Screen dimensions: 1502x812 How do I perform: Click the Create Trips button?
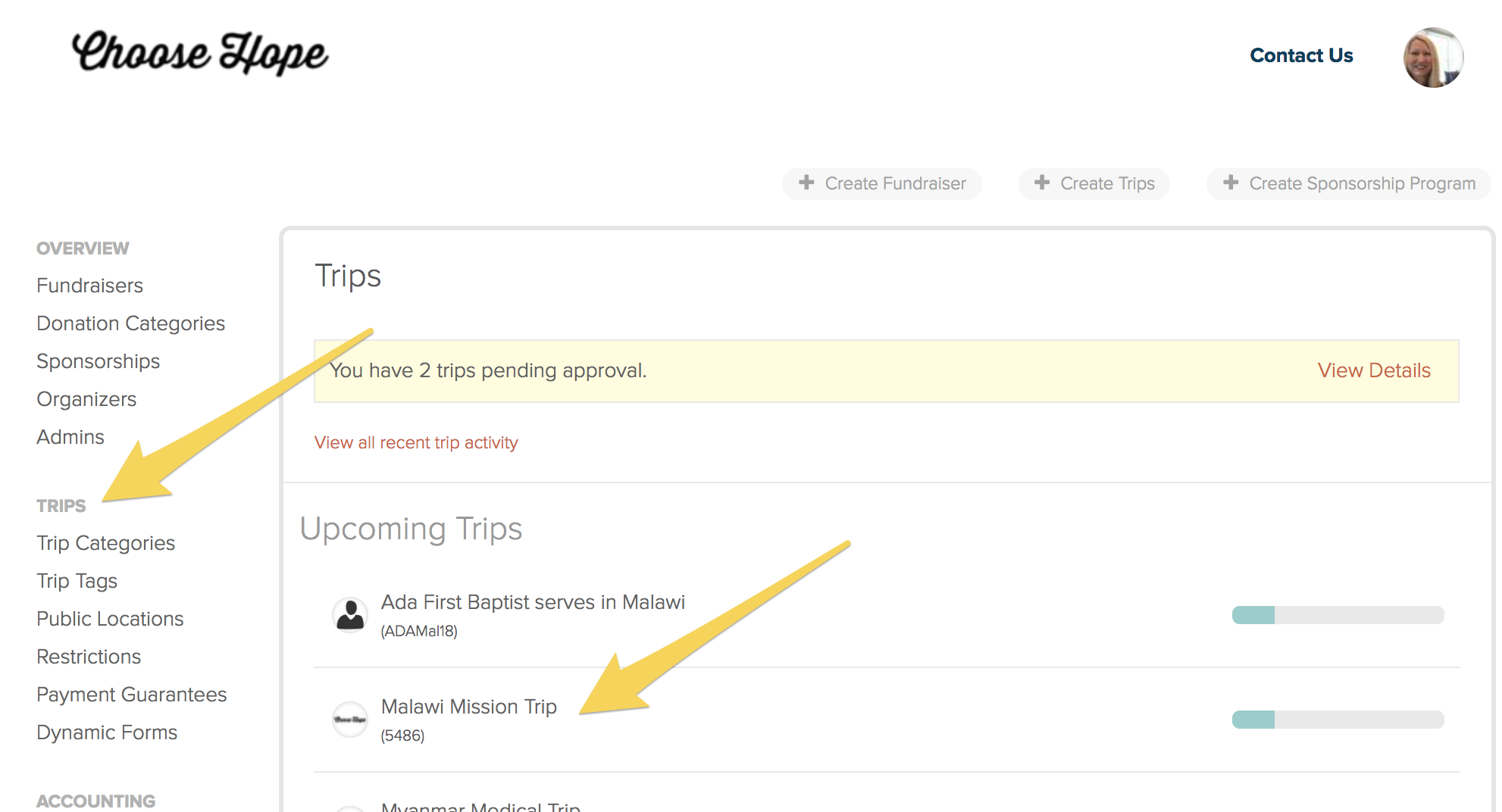[1094, 183]
